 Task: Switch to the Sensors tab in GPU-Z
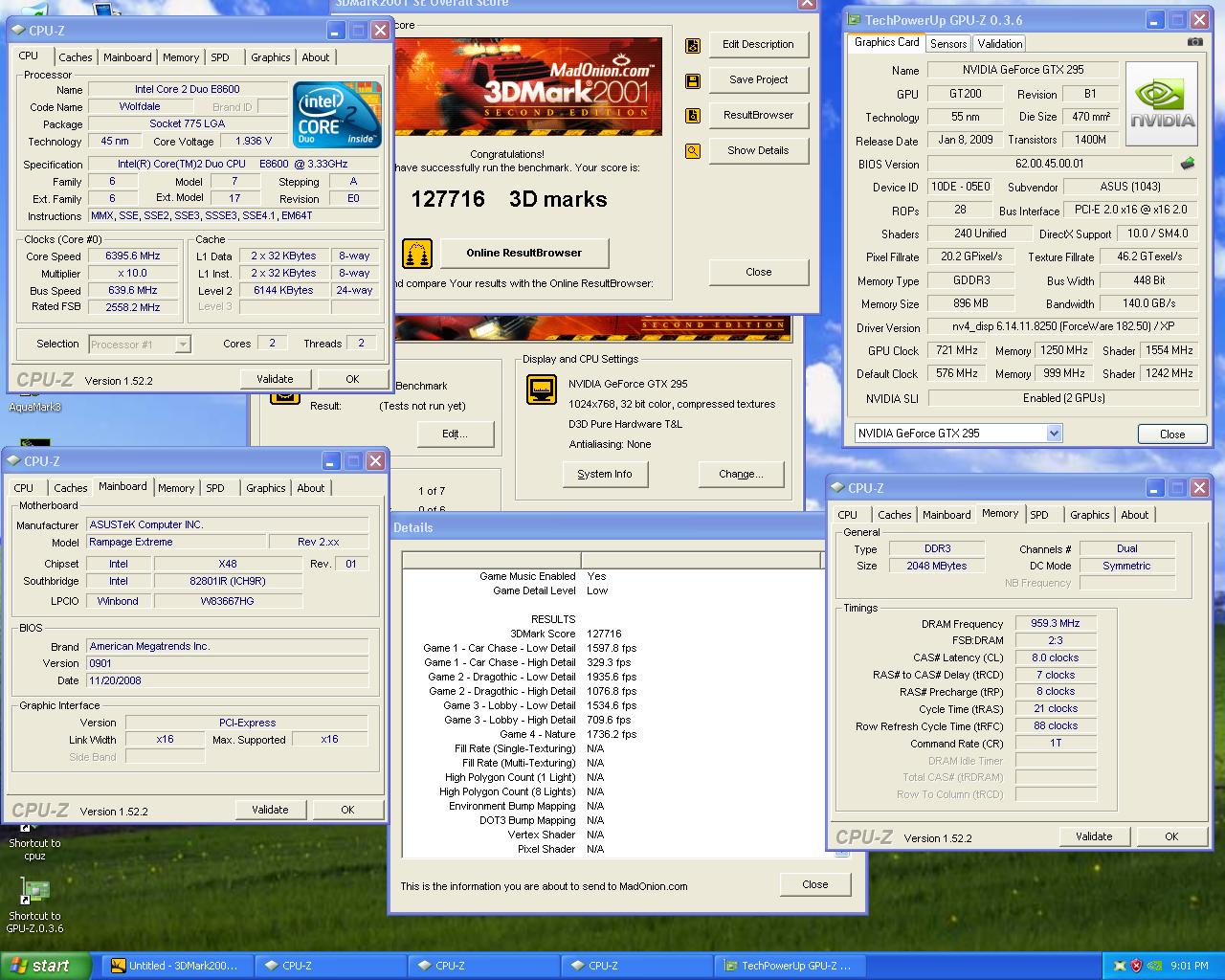948,44
